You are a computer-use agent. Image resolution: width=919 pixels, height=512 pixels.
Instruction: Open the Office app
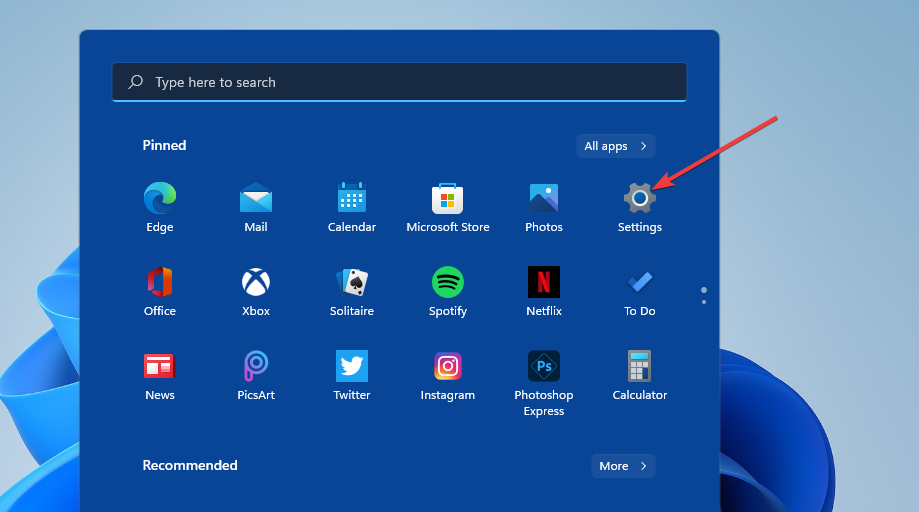tap(159, 291)
